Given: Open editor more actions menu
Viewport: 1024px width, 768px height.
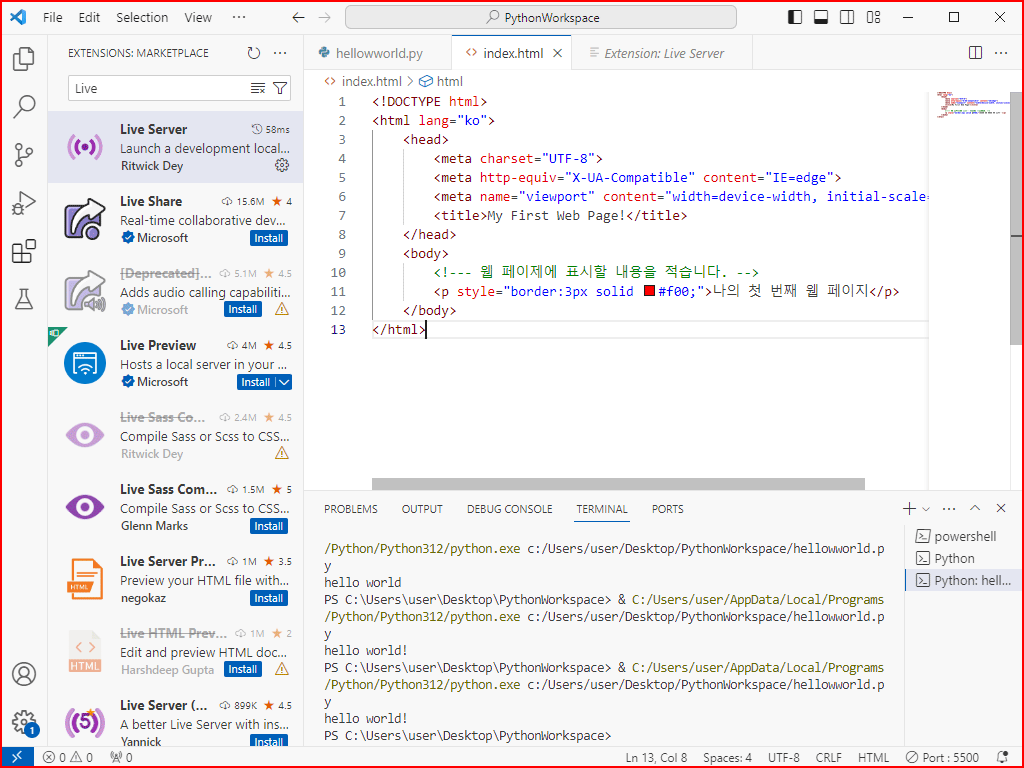Looking at the screenshot, I should pos(1000,53).
